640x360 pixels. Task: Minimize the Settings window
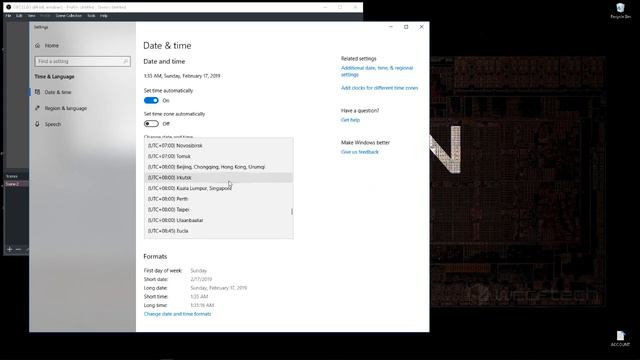click(391, 27)
